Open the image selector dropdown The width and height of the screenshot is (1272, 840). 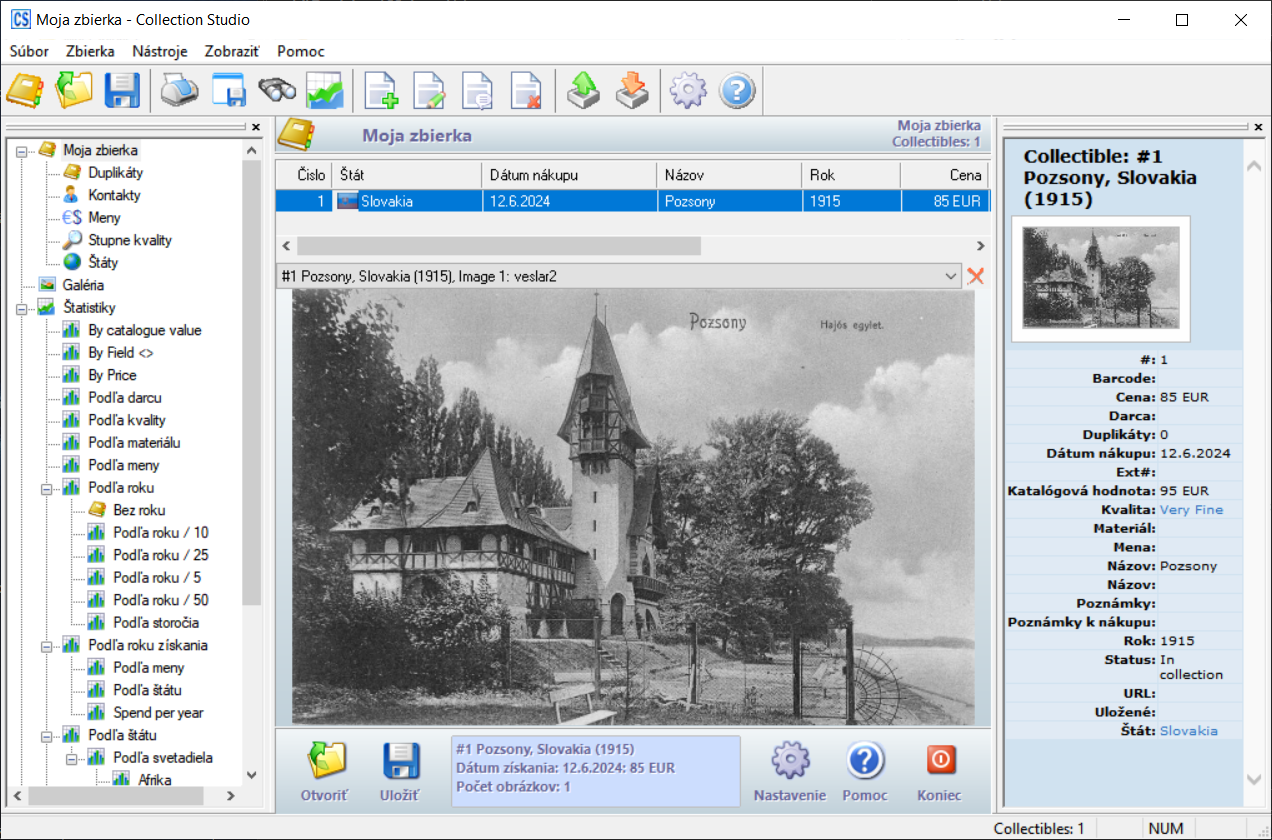[x=949, y=276]
